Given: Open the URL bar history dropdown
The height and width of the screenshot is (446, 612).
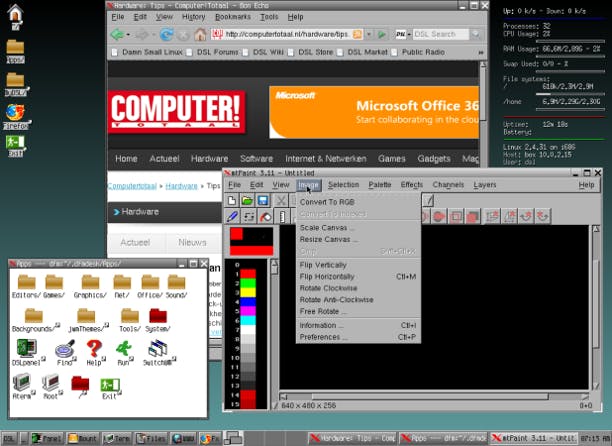Looking at the screenshot, I should coord(369,34).
